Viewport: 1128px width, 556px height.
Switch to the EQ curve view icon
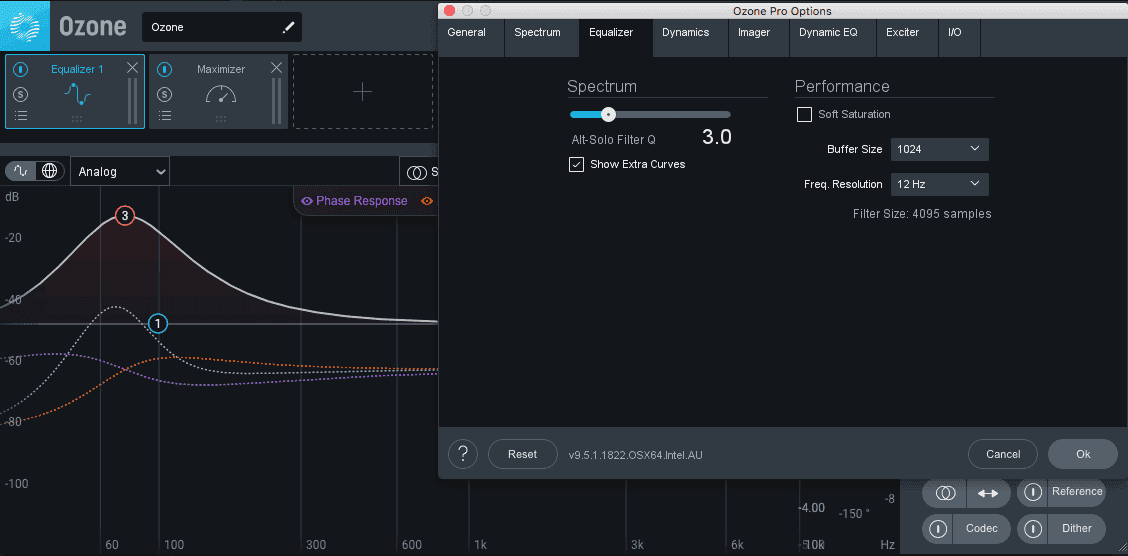[21, 171]
